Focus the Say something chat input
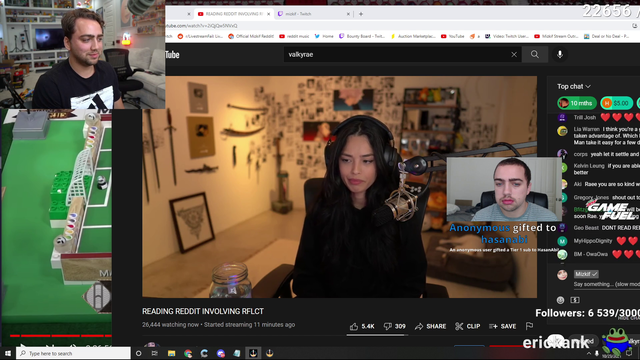The width and height of the screenshot is (640, 360). coord(606,284)
